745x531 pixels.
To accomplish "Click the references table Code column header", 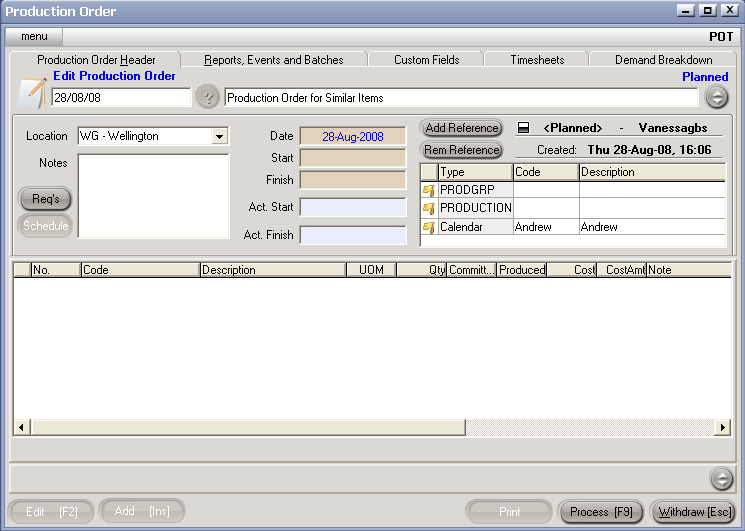I will coord(546,172).
